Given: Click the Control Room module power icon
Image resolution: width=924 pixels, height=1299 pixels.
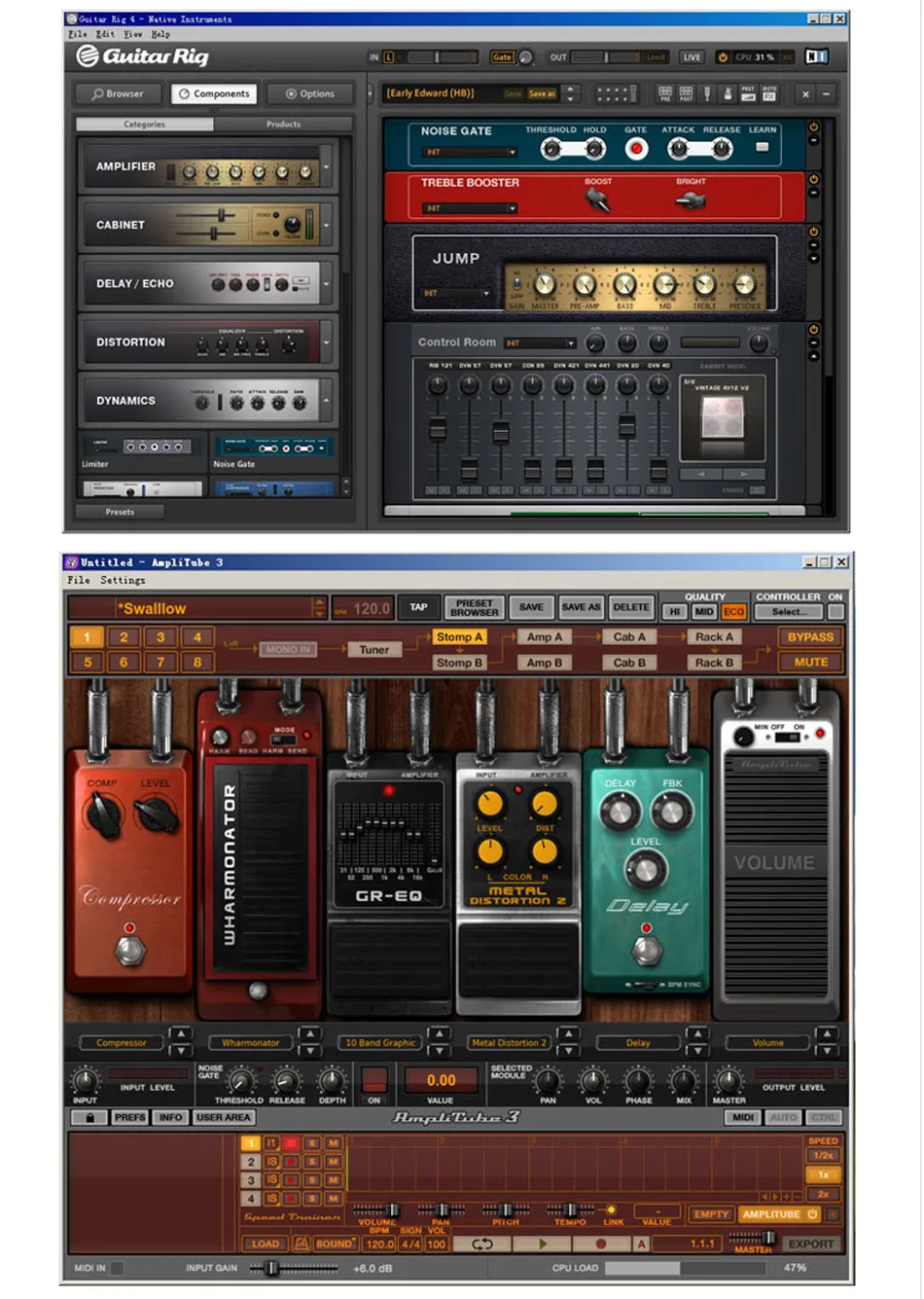Looking at the screenshot, I should point(814,330).
